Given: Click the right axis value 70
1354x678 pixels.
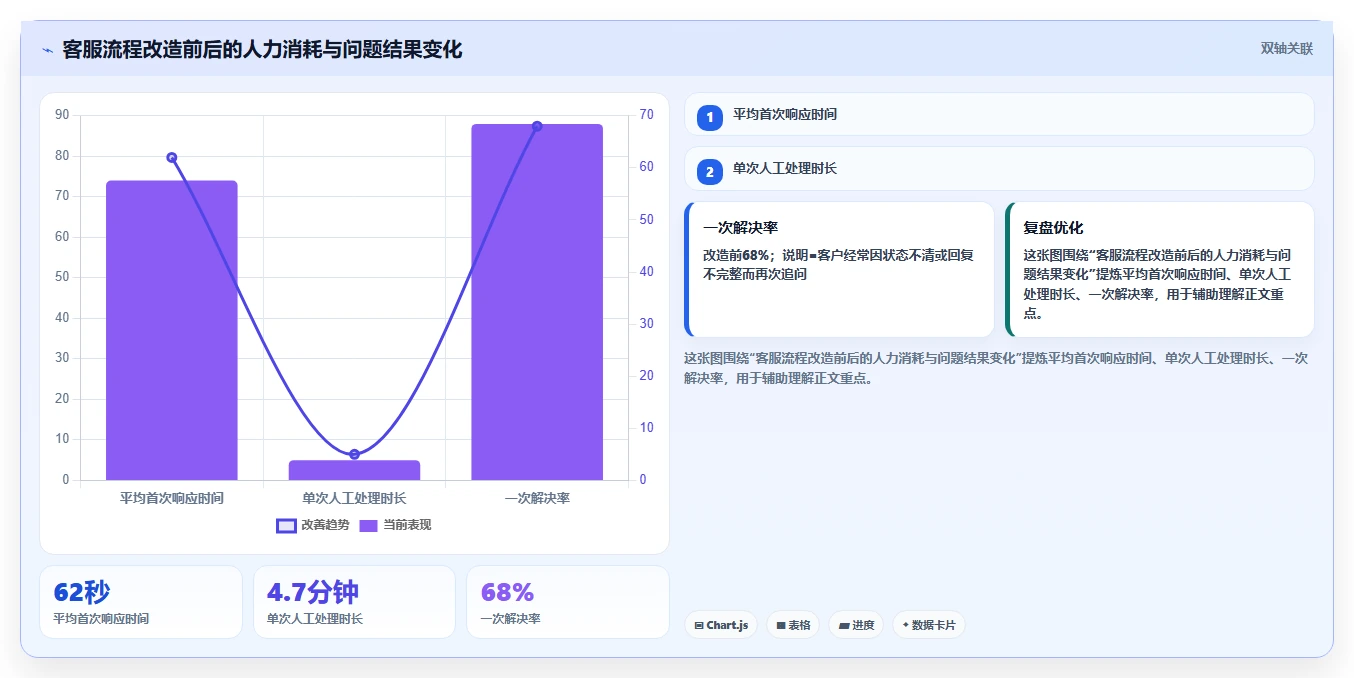Looking at the screenshot, I should (x=647, y=115).
